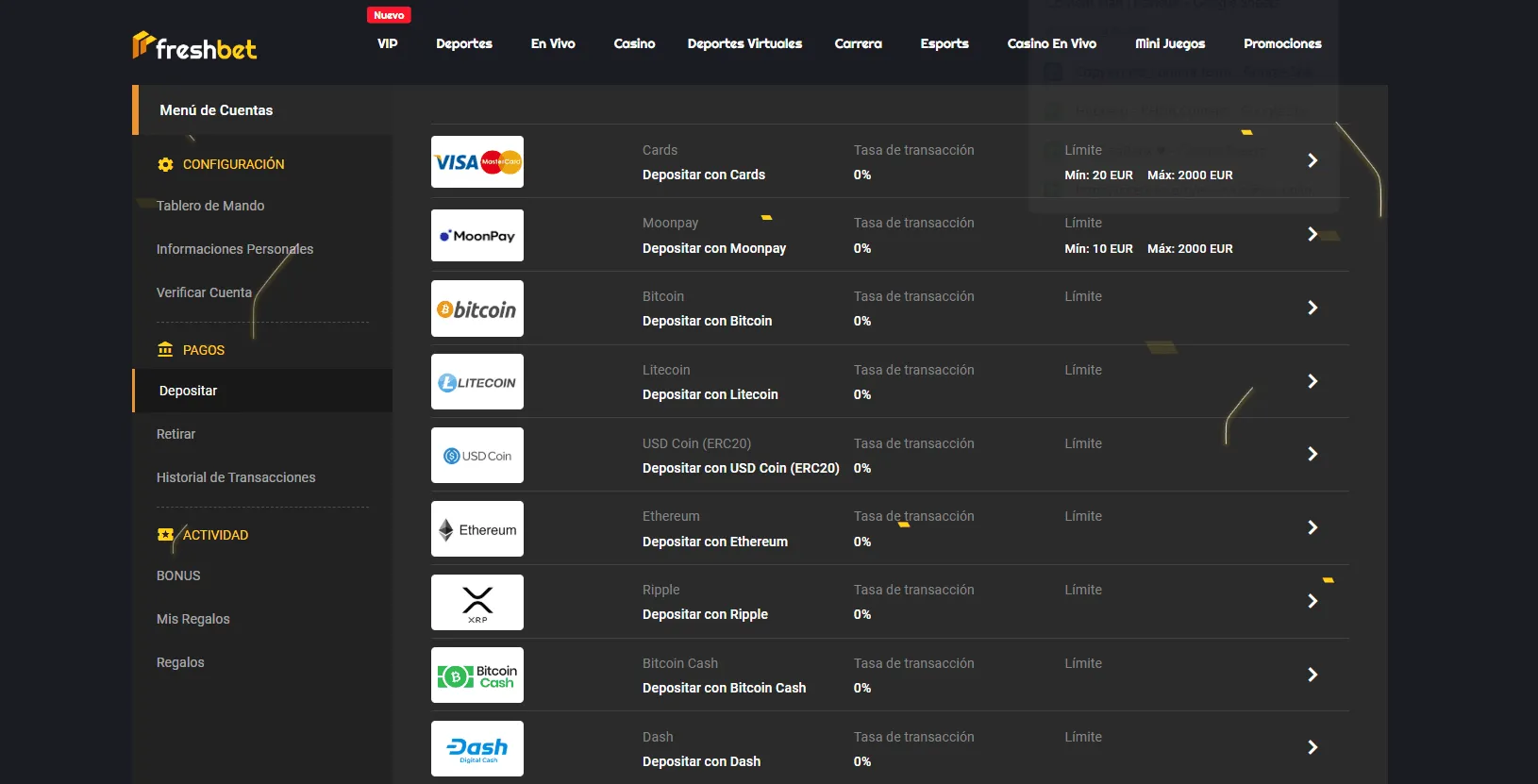The width and height of the screenshot is (1538, 784).
Task: Click the Depositar con Moonpay text
Action: pyautogui.click(x=714, y=248)
